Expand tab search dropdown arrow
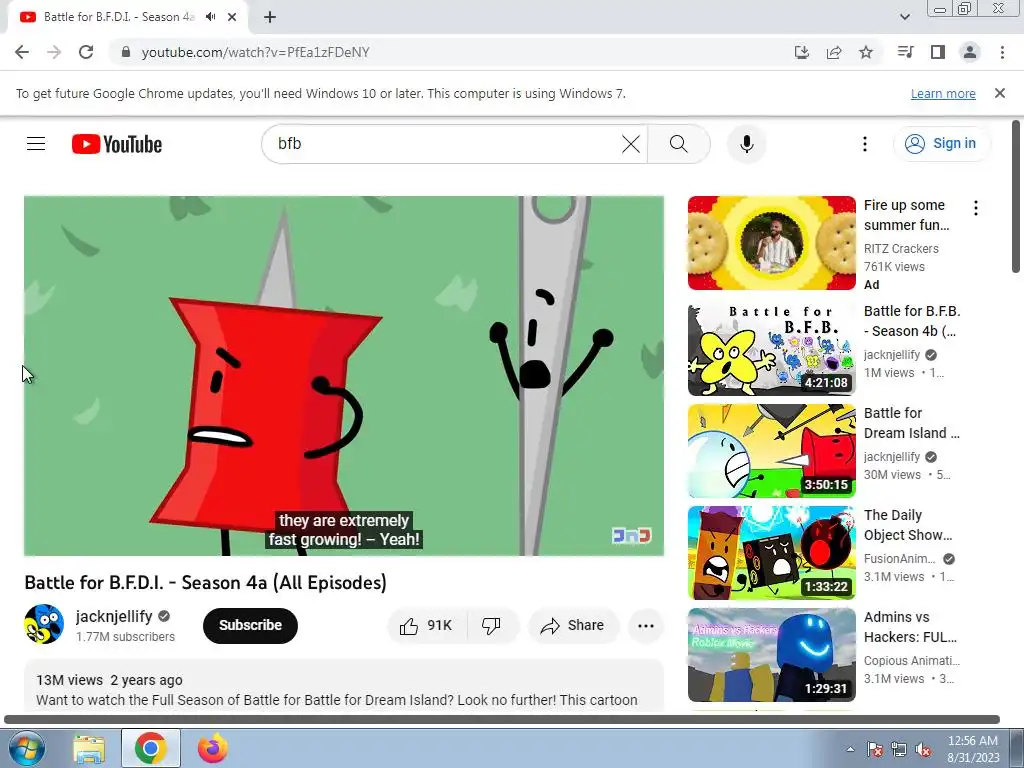Image resolution: width=1024 pixels, height=768 pixels. point(904,17)
